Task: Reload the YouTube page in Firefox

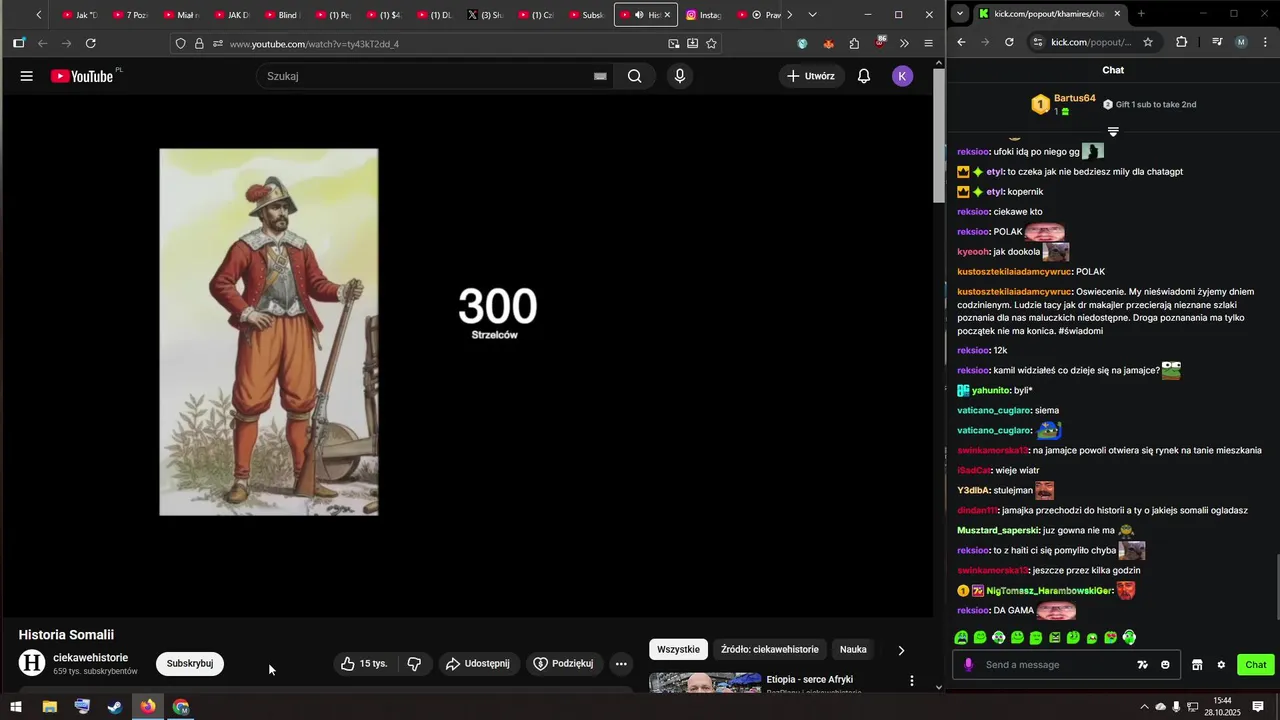Action: 91,44
